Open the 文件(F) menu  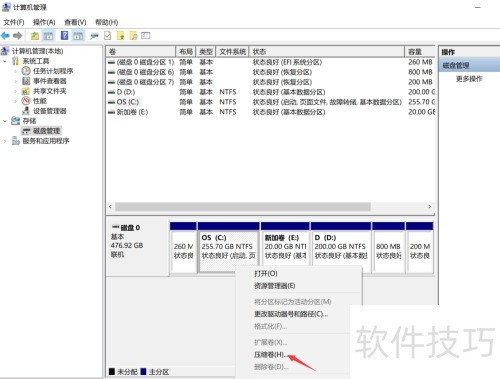click(x=14, y=22)
